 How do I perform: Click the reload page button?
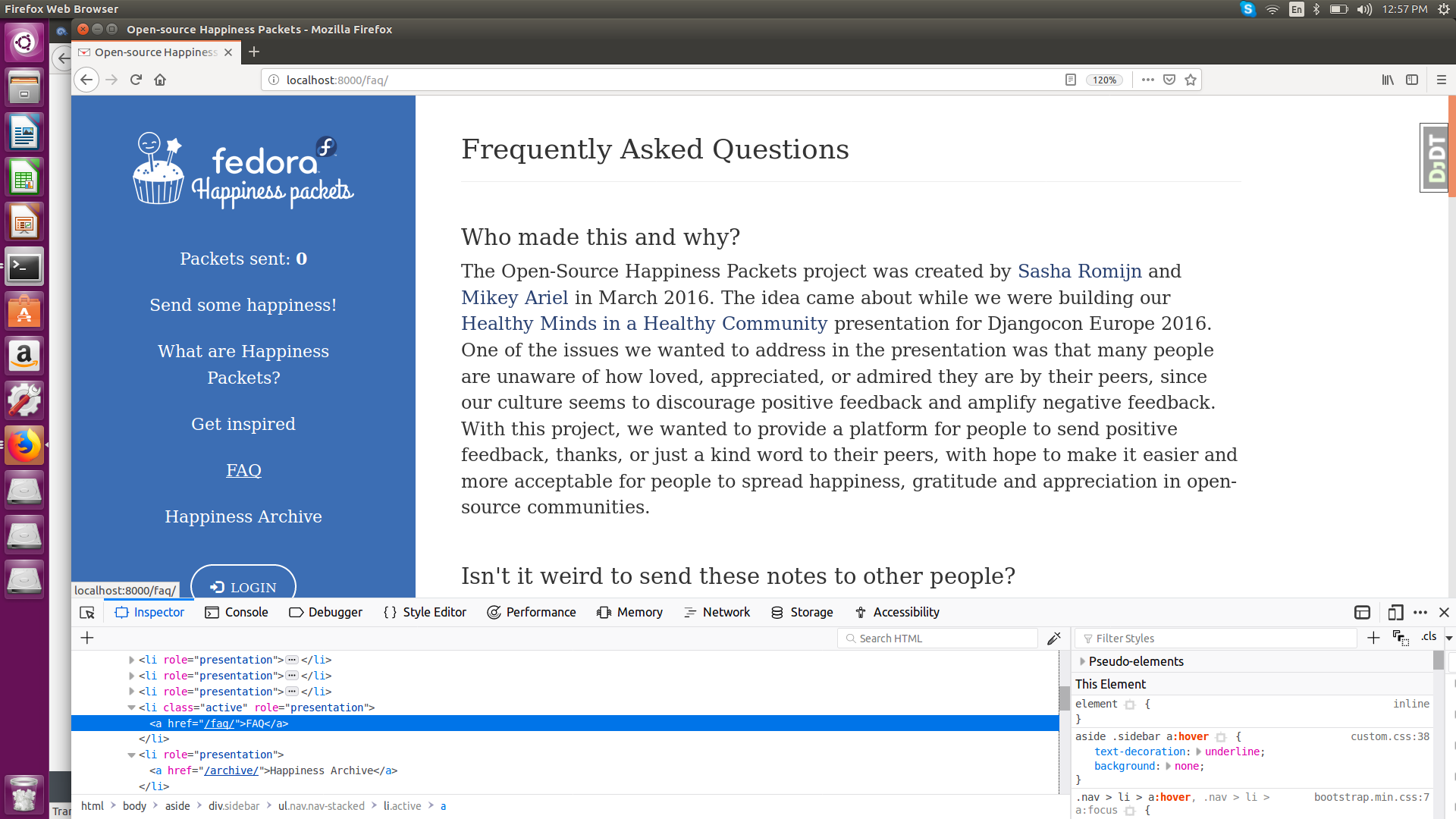[136, 80]
